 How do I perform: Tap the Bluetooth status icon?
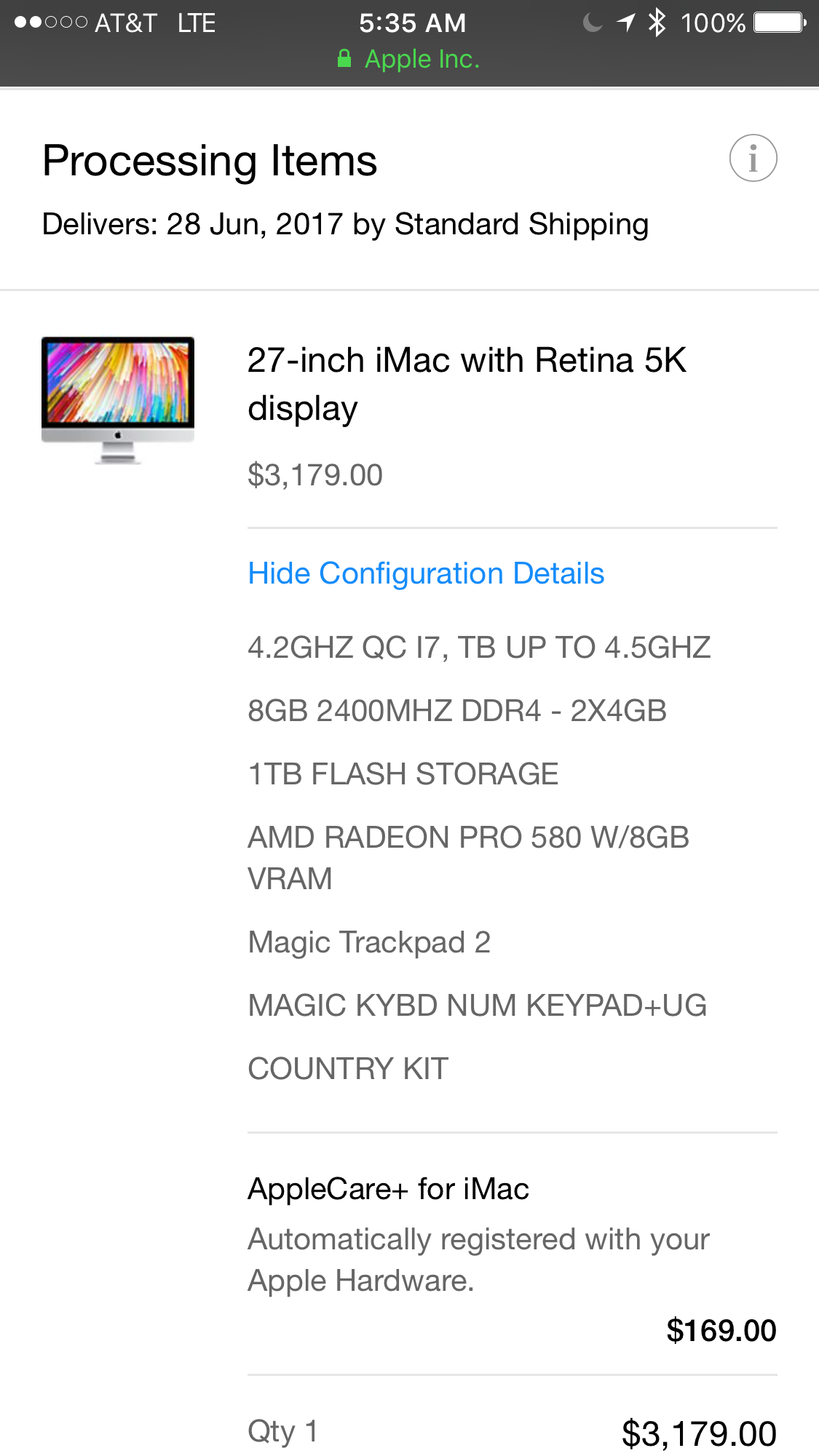click(x=657, y=23)
